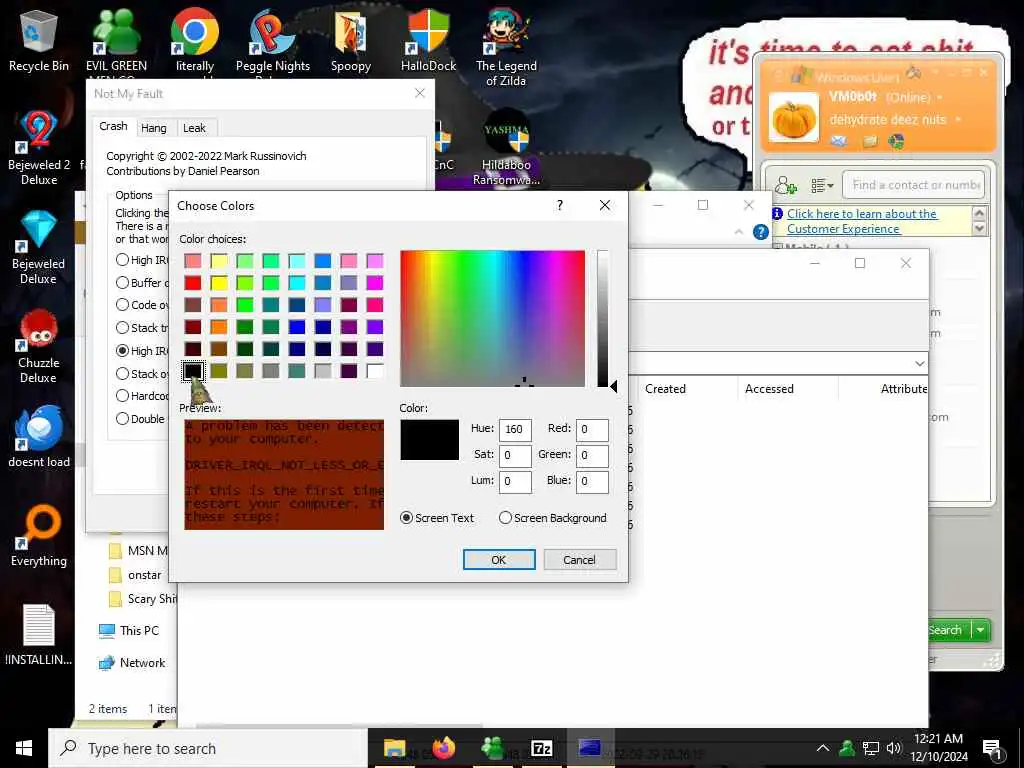The width and height of the screenshot is (1024, 768).
Task: Select the Stack trash radio option
Action: tap(122, 328)
